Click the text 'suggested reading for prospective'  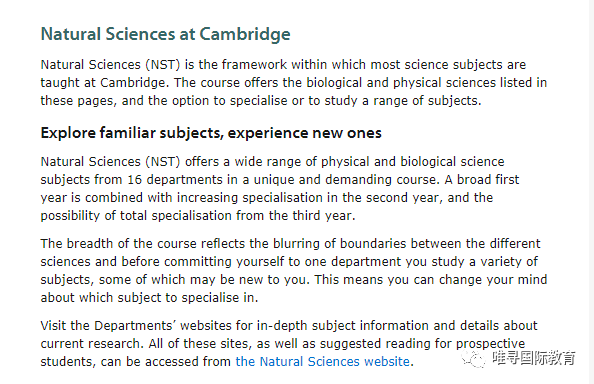tap(422, 344)
